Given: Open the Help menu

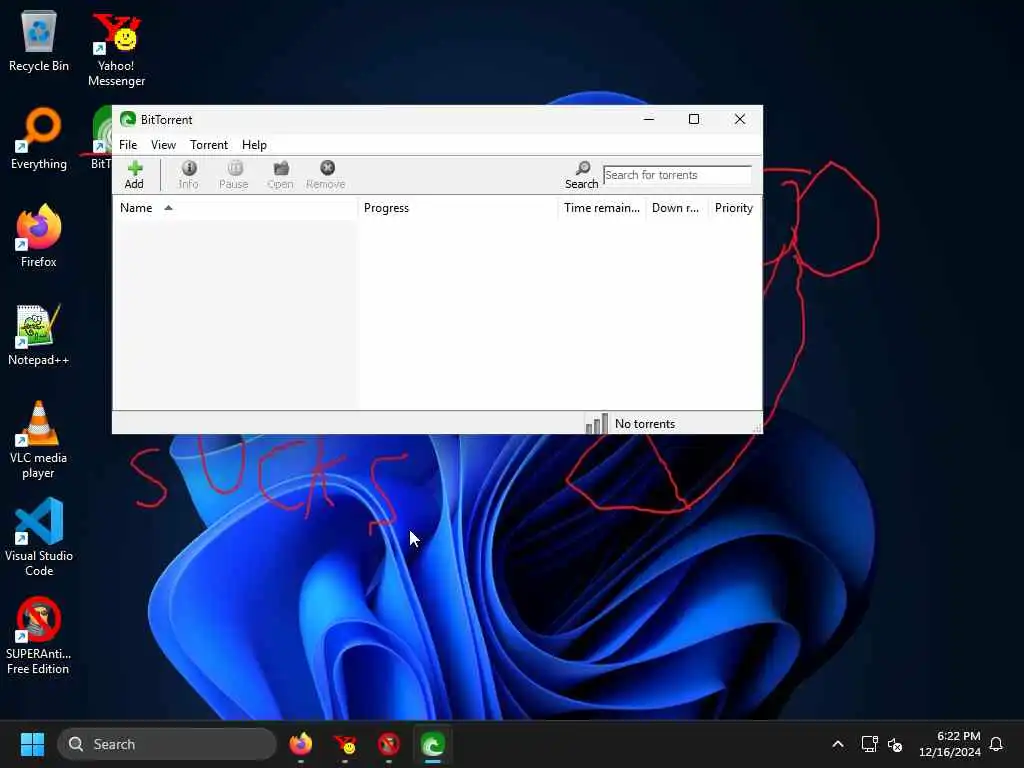Looking at the screenshot, I should click(254, 144).
